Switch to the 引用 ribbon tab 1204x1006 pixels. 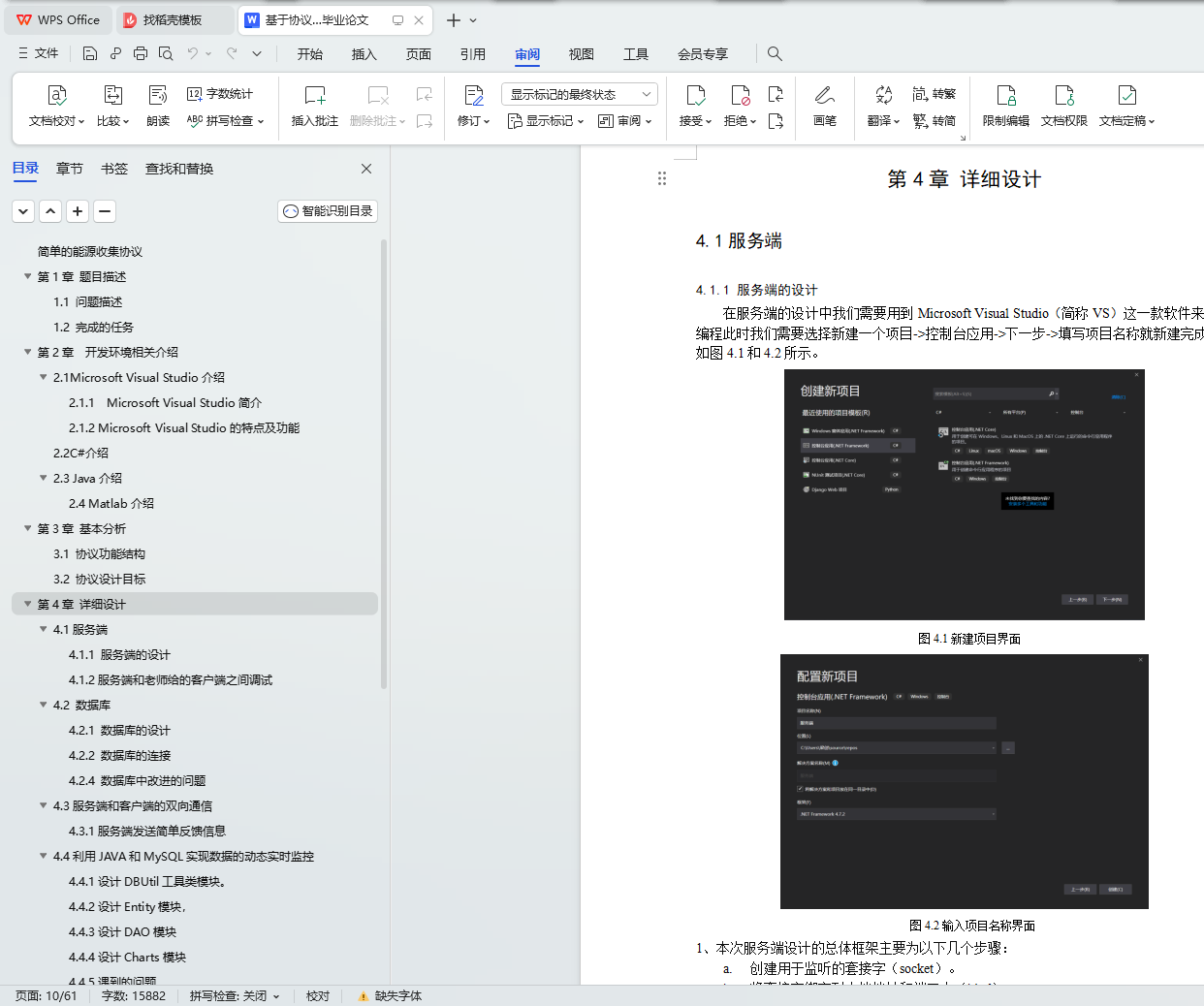473,54
